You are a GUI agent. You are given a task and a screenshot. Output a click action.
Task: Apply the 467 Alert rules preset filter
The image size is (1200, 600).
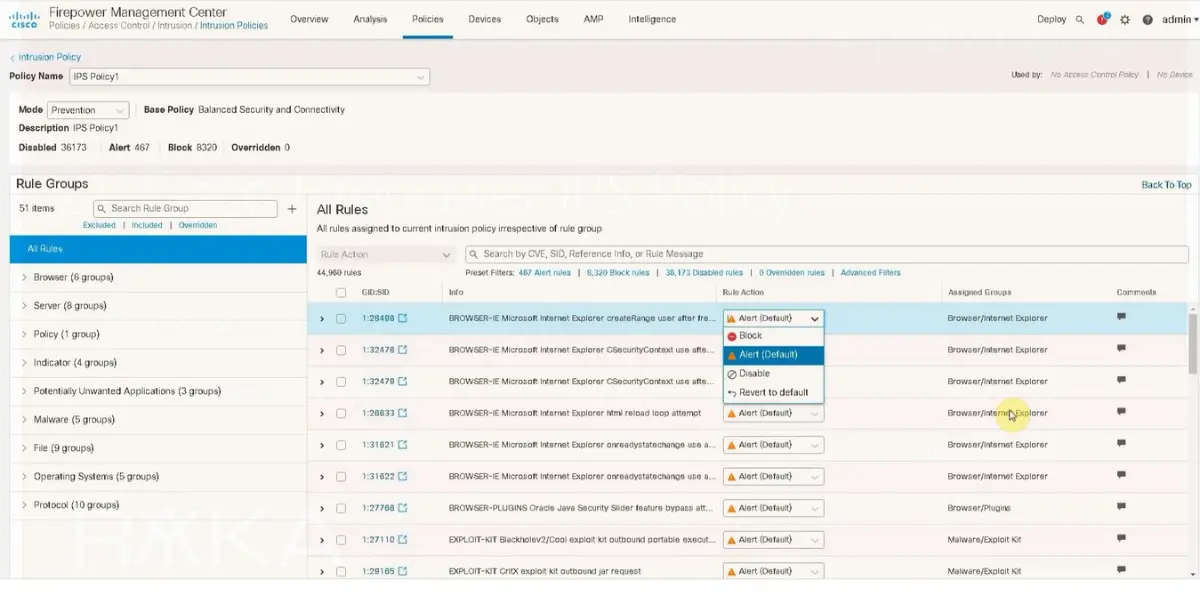point(545,273)
